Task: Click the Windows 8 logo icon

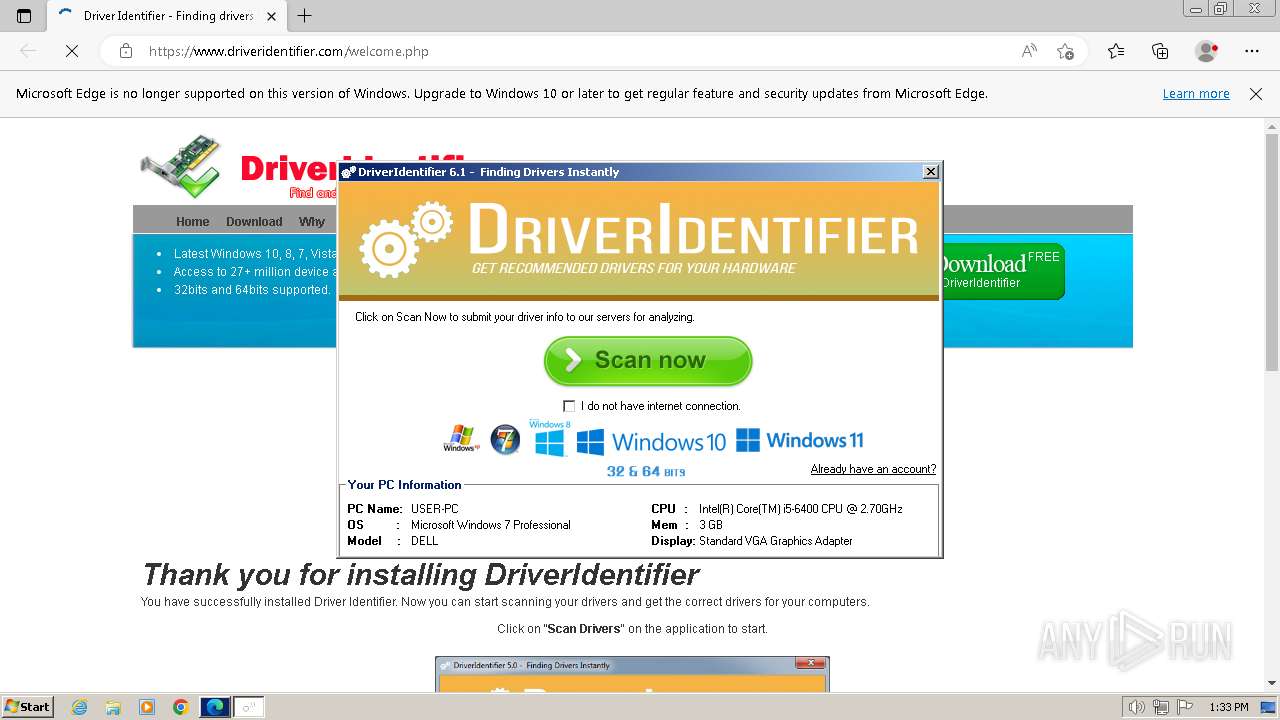Action: click(550, 439)
